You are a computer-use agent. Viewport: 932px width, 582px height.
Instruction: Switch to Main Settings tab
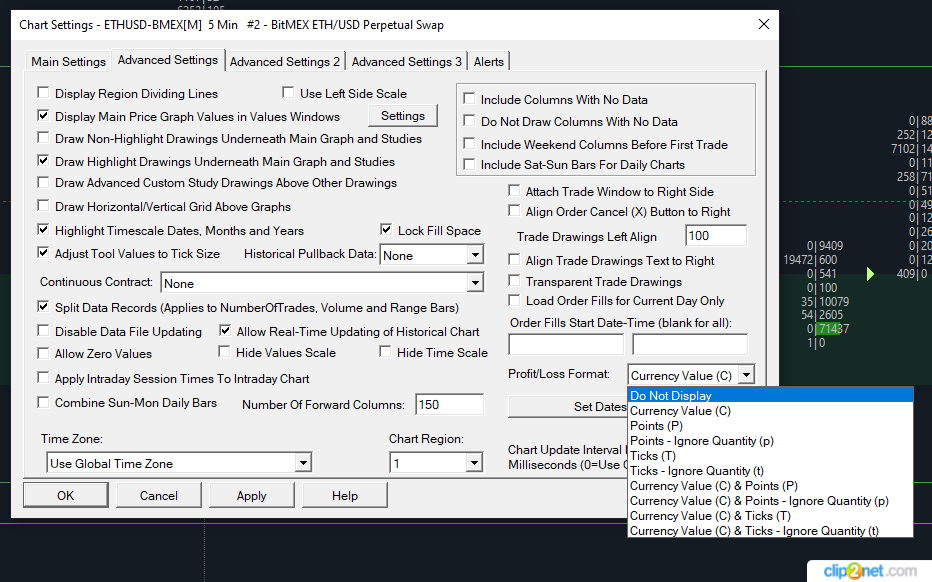coord(68,62)
